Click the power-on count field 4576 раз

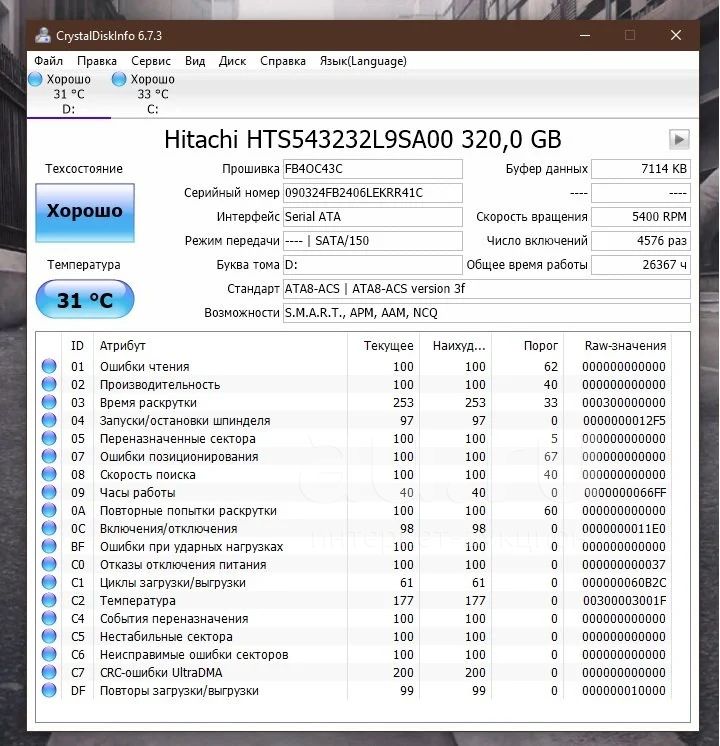point(641,241)
